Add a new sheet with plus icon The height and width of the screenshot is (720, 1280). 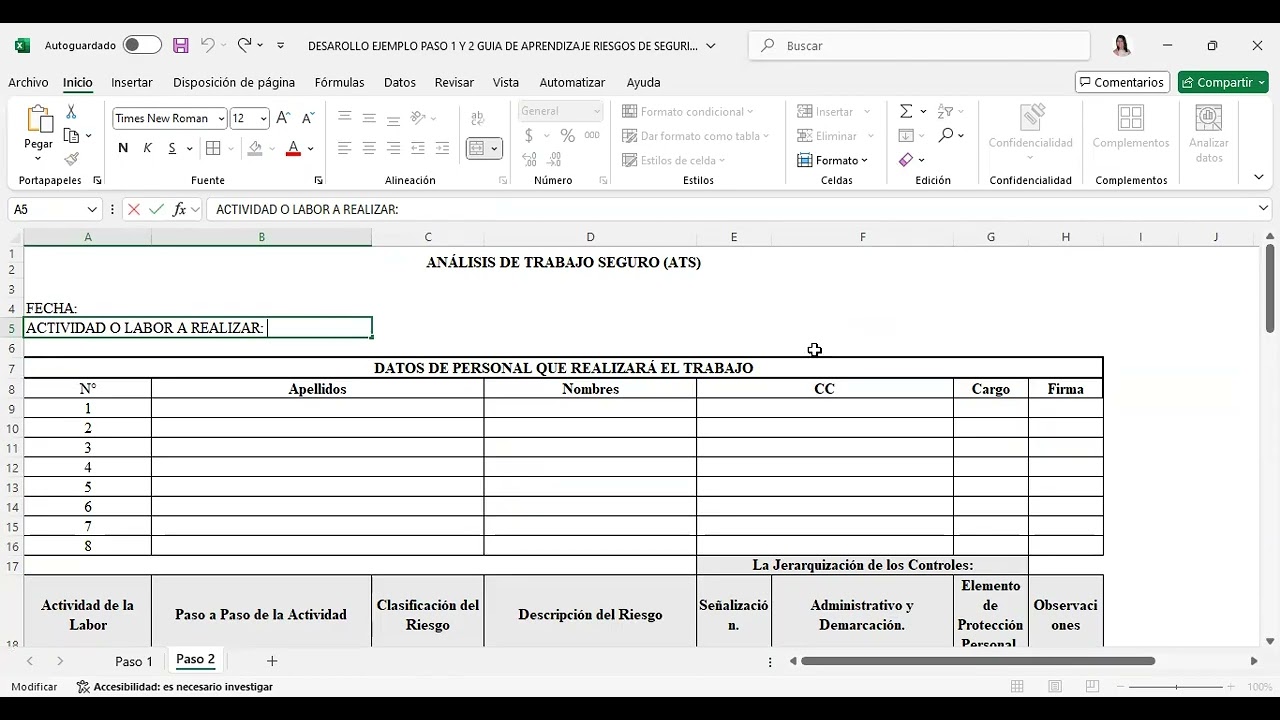click(x=272, y=661)
